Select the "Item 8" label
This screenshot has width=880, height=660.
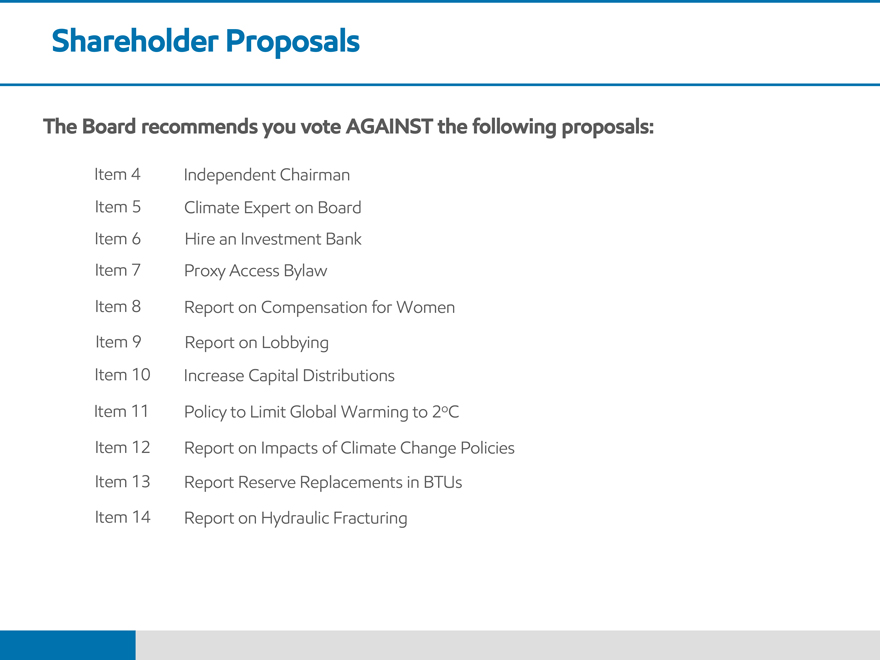coord(117,306)
